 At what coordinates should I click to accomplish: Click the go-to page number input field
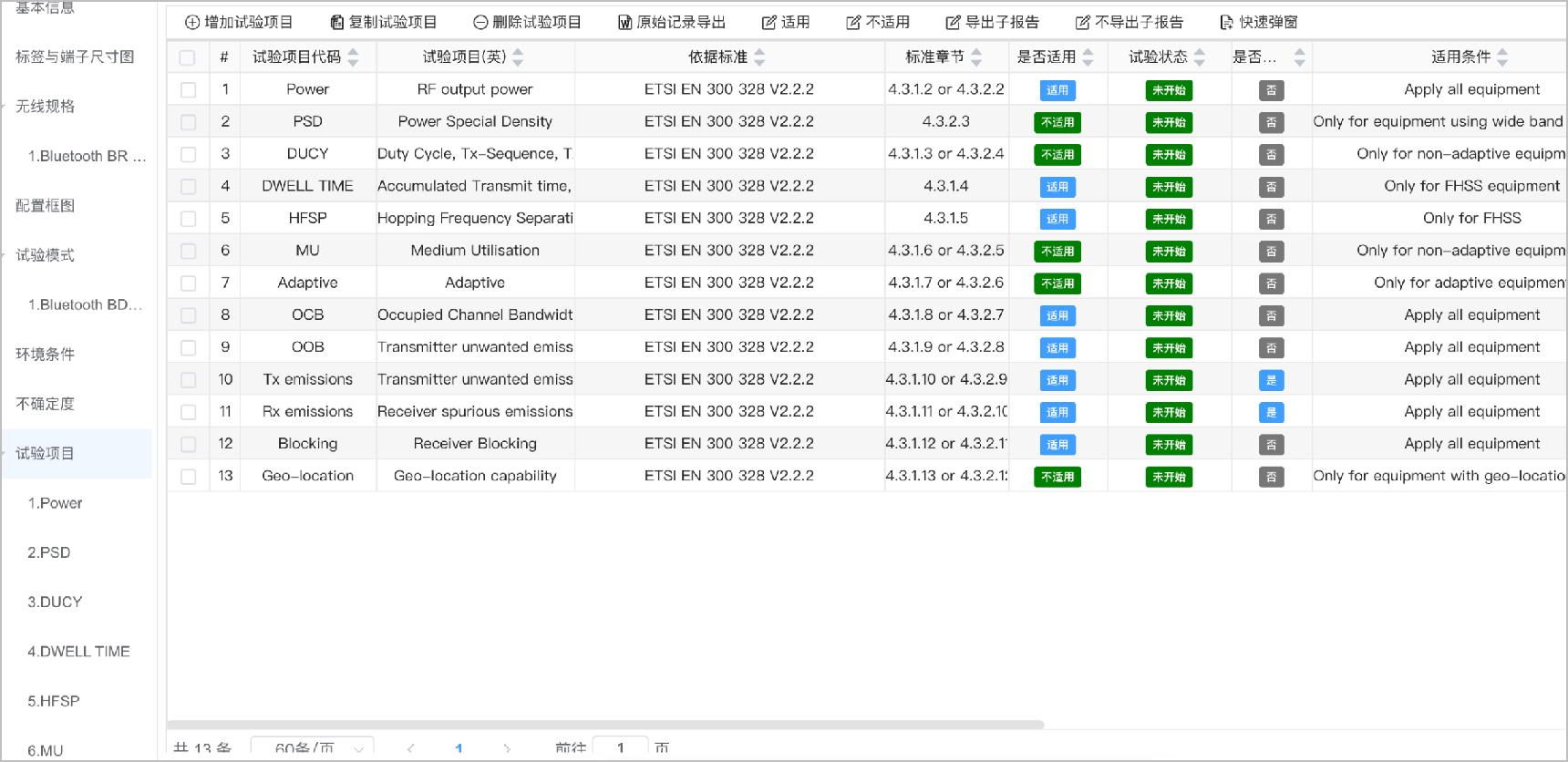pyautogui.click(x=620, y=747)
